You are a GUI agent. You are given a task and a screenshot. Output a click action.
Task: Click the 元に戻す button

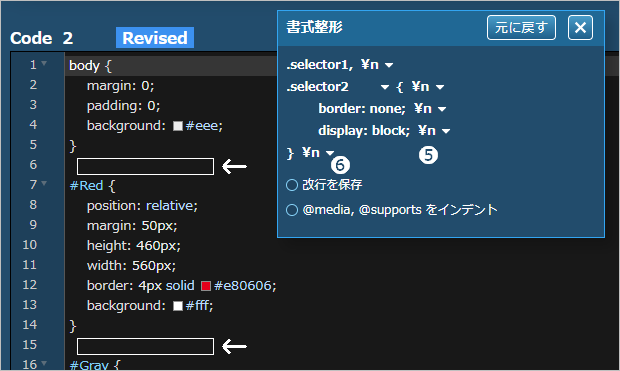tap(521, 28)
